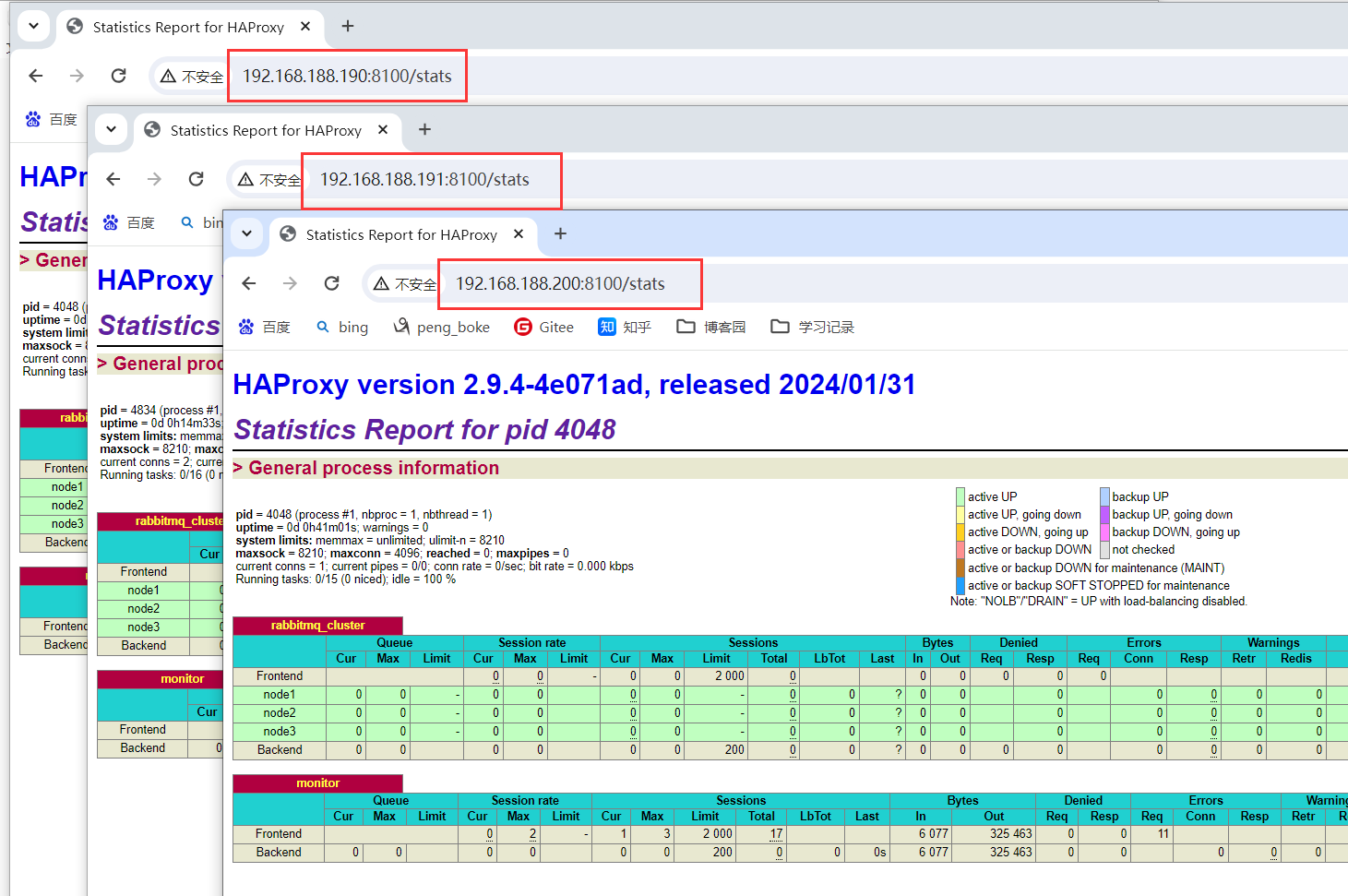Image resolution: width=1348 pixels, height=896 pixels.
Task: Select the Statistics Report tab in 192.168.188.200 window
Action: pyautogui.click(x=401, y=234)
